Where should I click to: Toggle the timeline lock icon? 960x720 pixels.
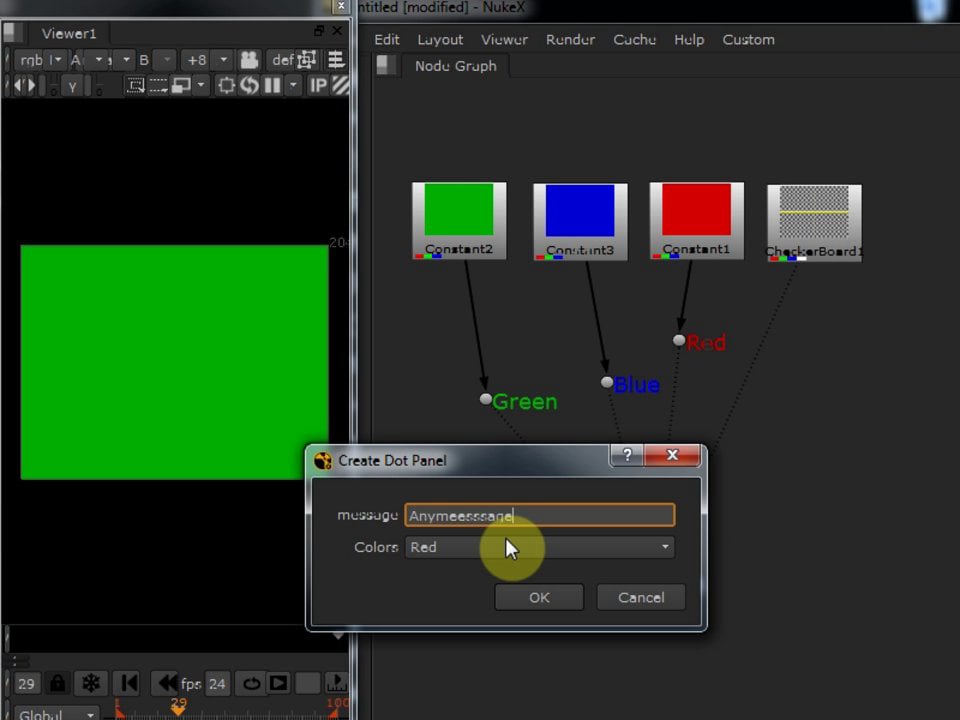[58, 683]
